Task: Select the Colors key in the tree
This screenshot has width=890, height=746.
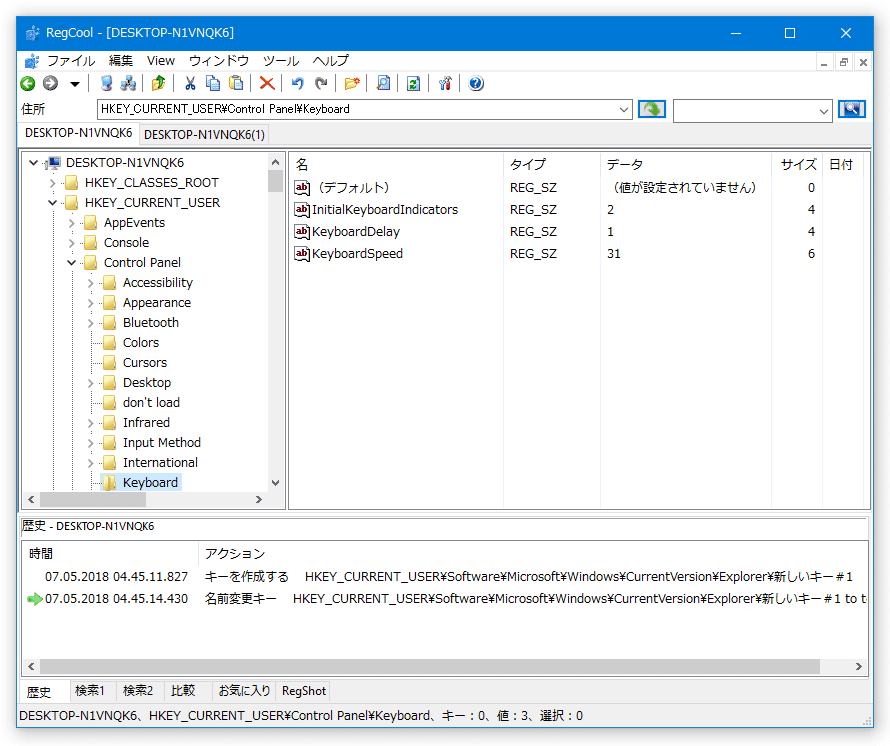Action: click(x=141, y=343)
